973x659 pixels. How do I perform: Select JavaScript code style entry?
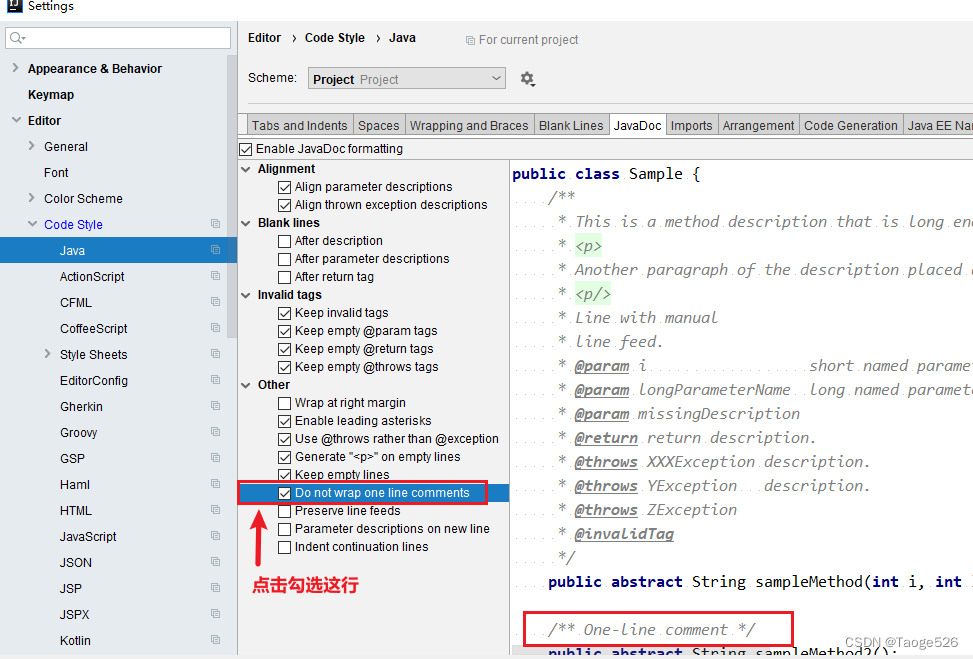click(88, 536)
